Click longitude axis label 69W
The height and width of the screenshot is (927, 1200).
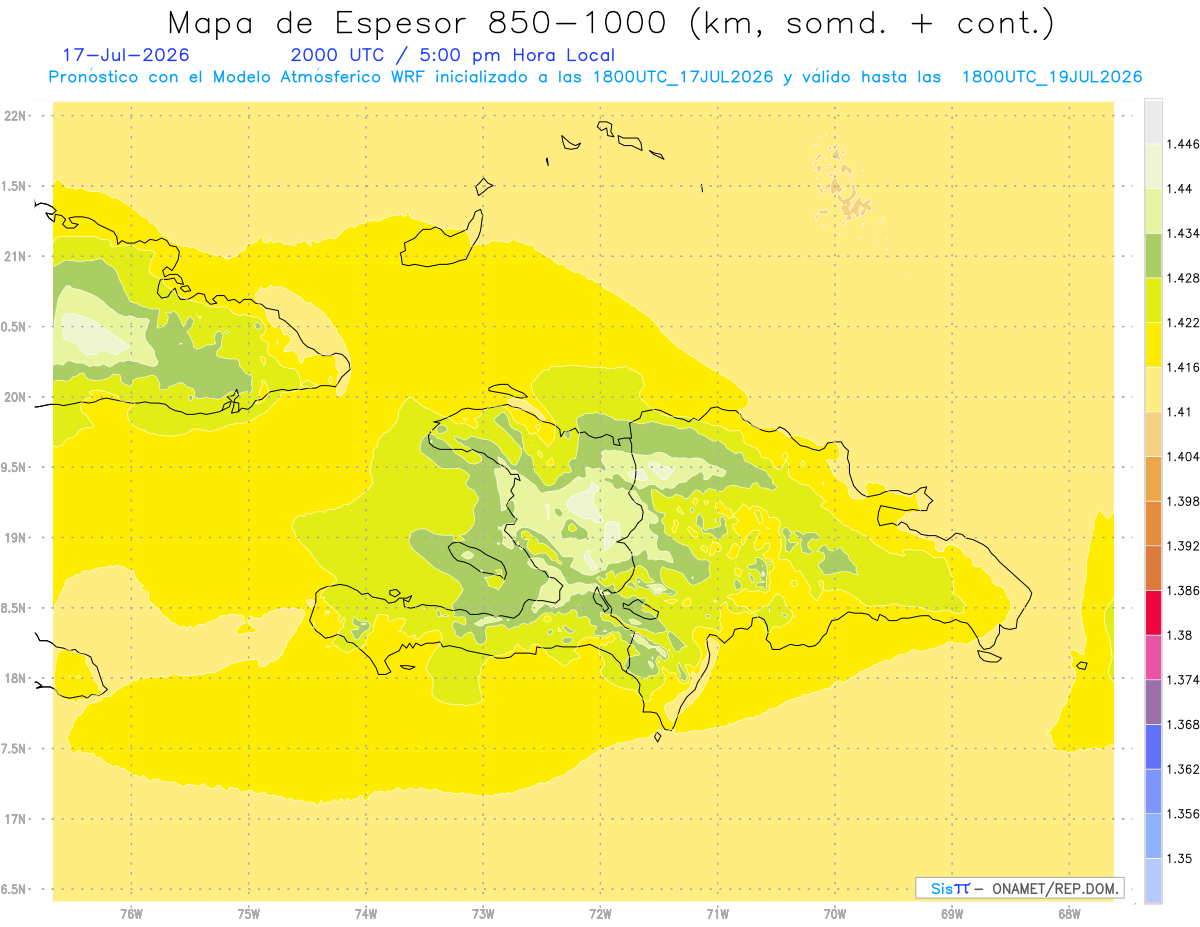952,915
